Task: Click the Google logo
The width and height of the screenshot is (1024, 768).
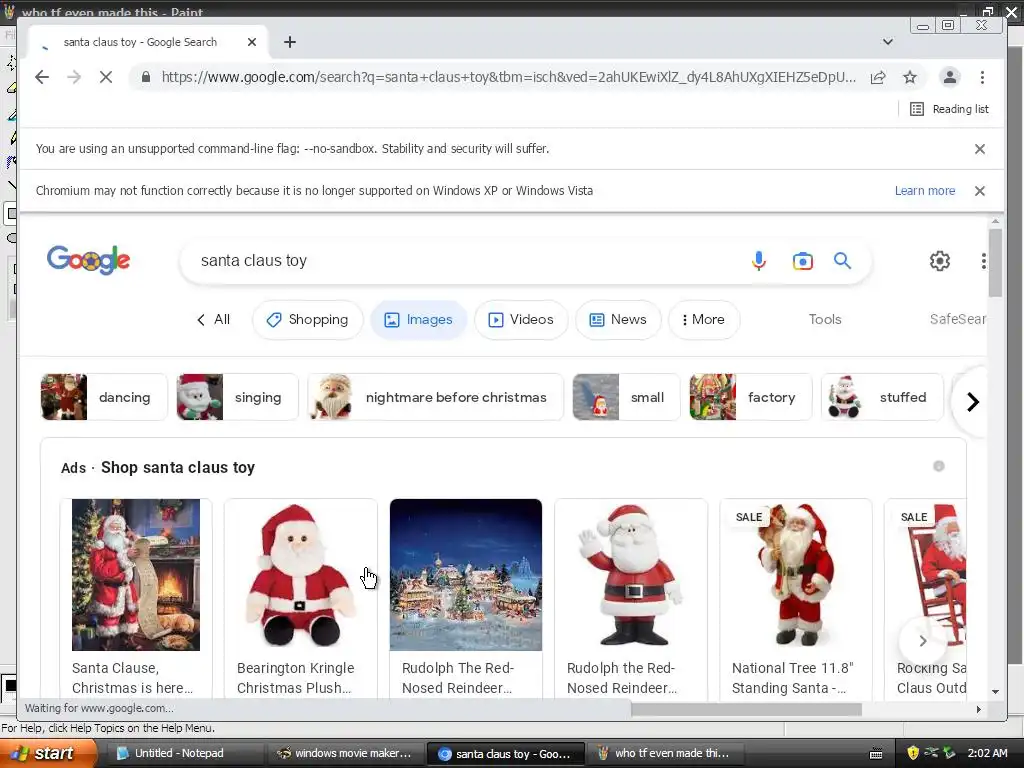Action: click(x=88, y=260)
